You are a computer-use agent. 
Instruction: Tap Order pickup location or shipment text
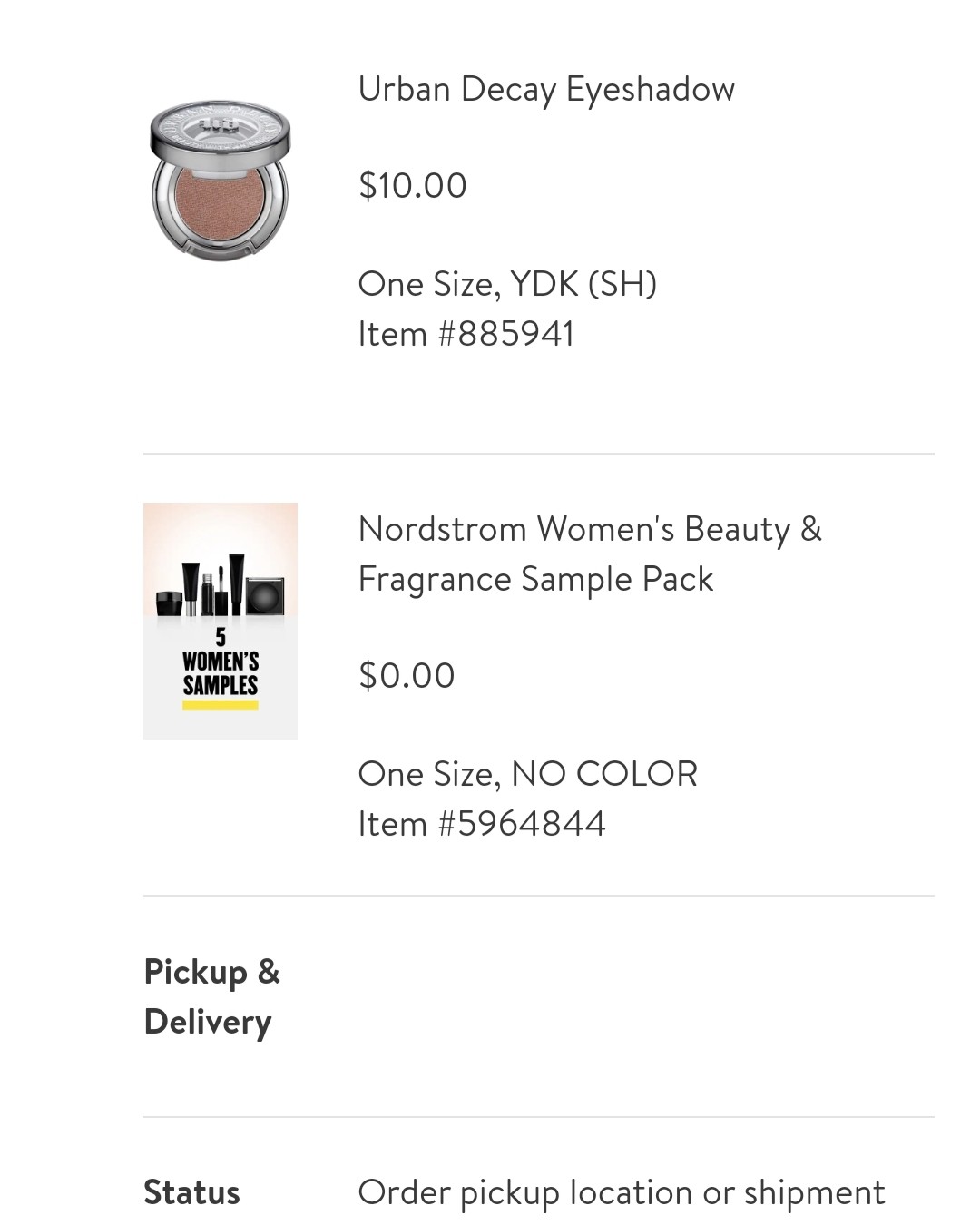[x=622, y=1192]
